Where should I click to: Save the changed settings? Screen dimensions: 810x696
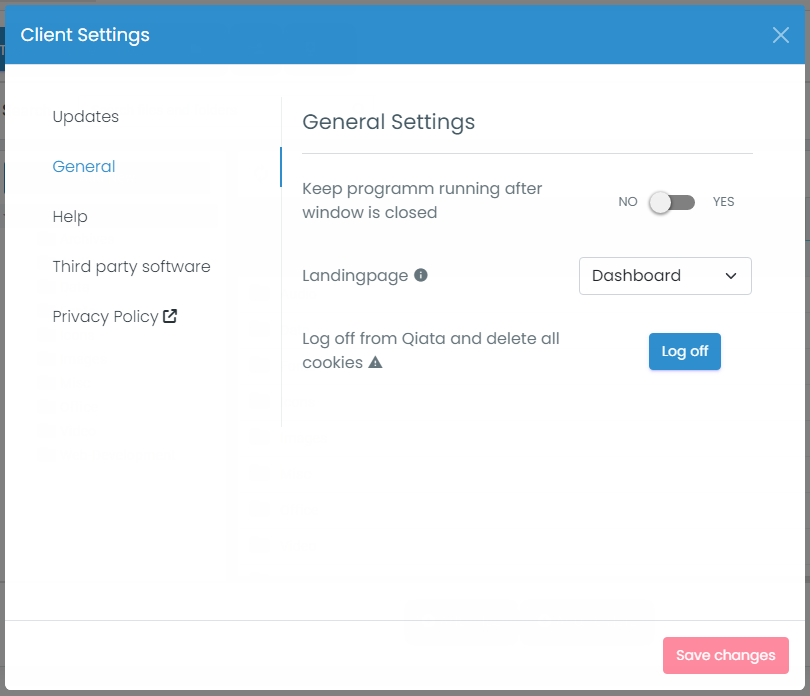click(725, 655)
